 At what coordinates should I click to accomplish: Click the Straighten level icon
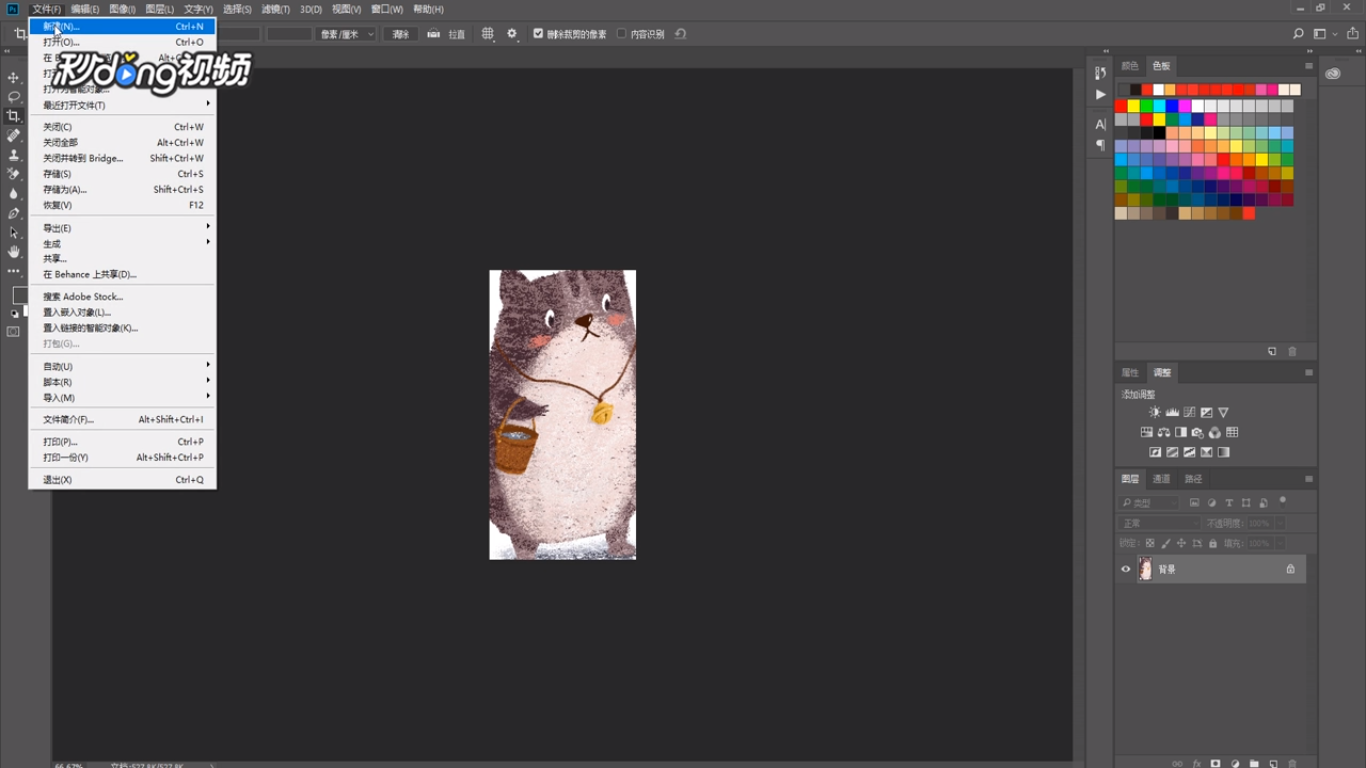[x=433, y=34]
